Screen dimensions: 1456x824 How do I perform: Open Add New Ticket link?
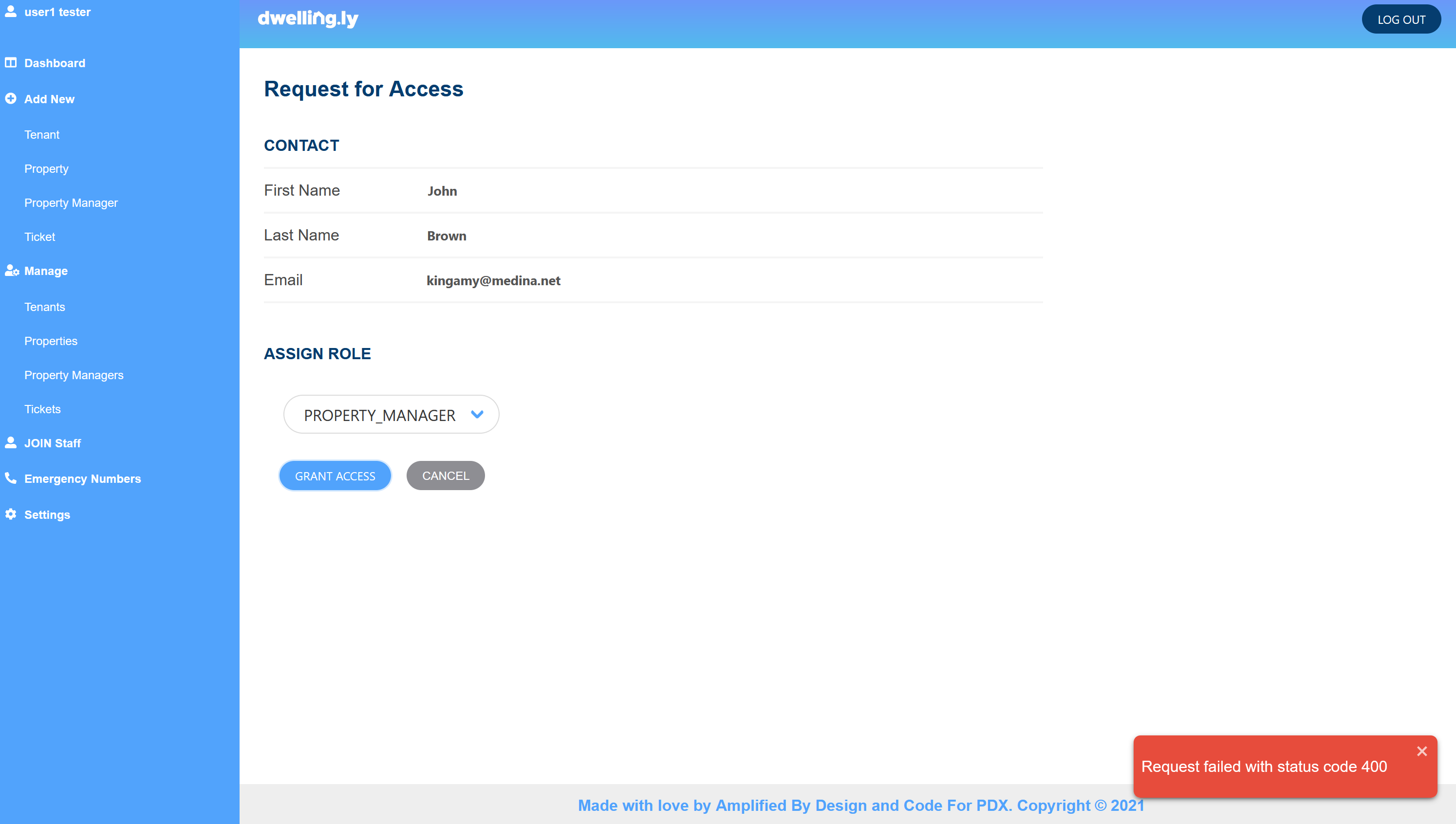tap(39, 237)
